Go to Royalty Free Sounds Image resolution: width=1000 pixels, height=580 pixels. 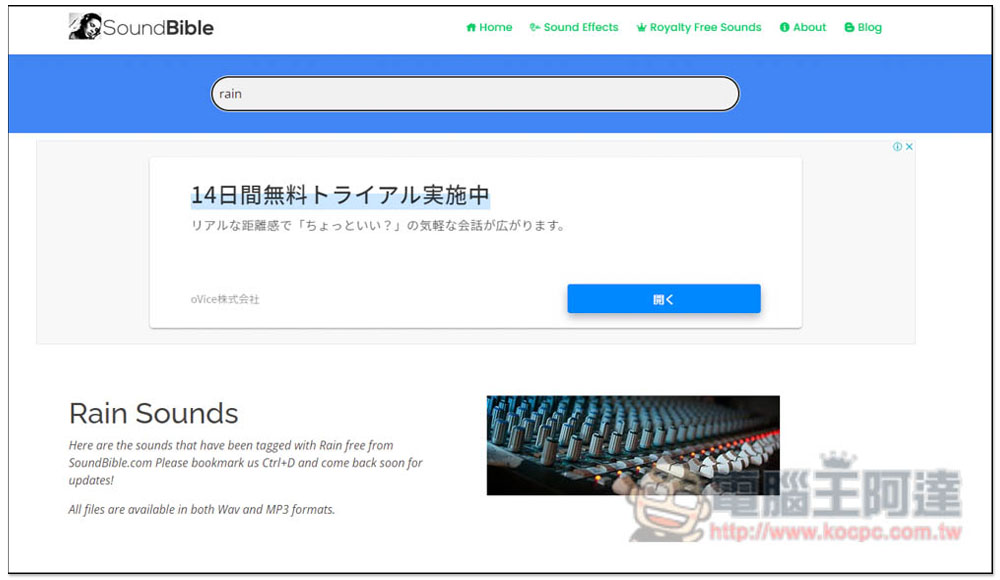pos(699,27)
